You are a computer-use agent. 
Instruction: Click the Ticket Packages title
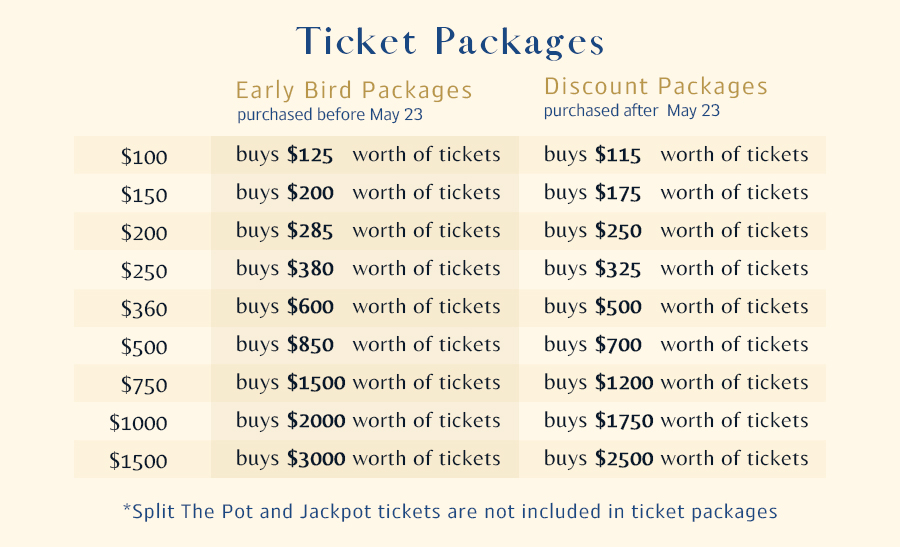pyautogui.click(x=450, y=42)
